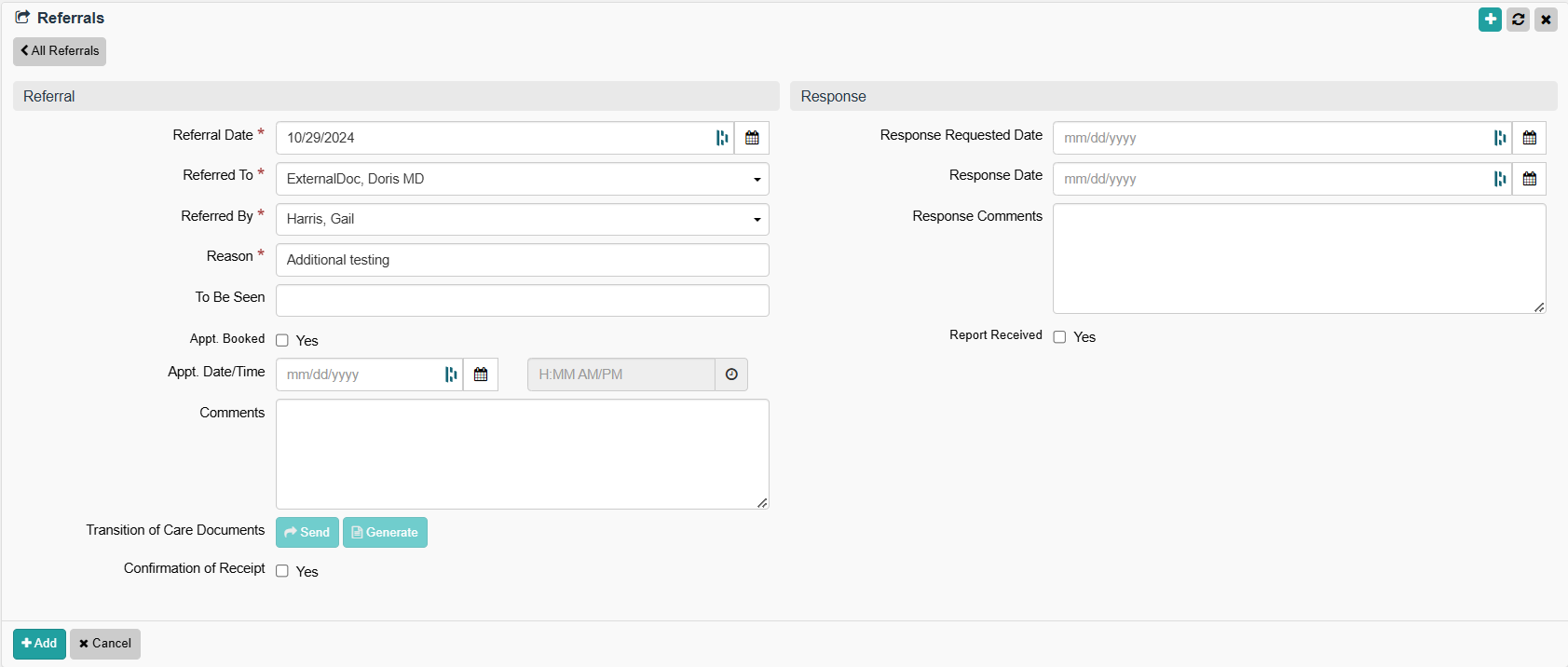Click the clock icon for appointment time
Viewport: 1568px width, 667px height.
pos(731,374)
